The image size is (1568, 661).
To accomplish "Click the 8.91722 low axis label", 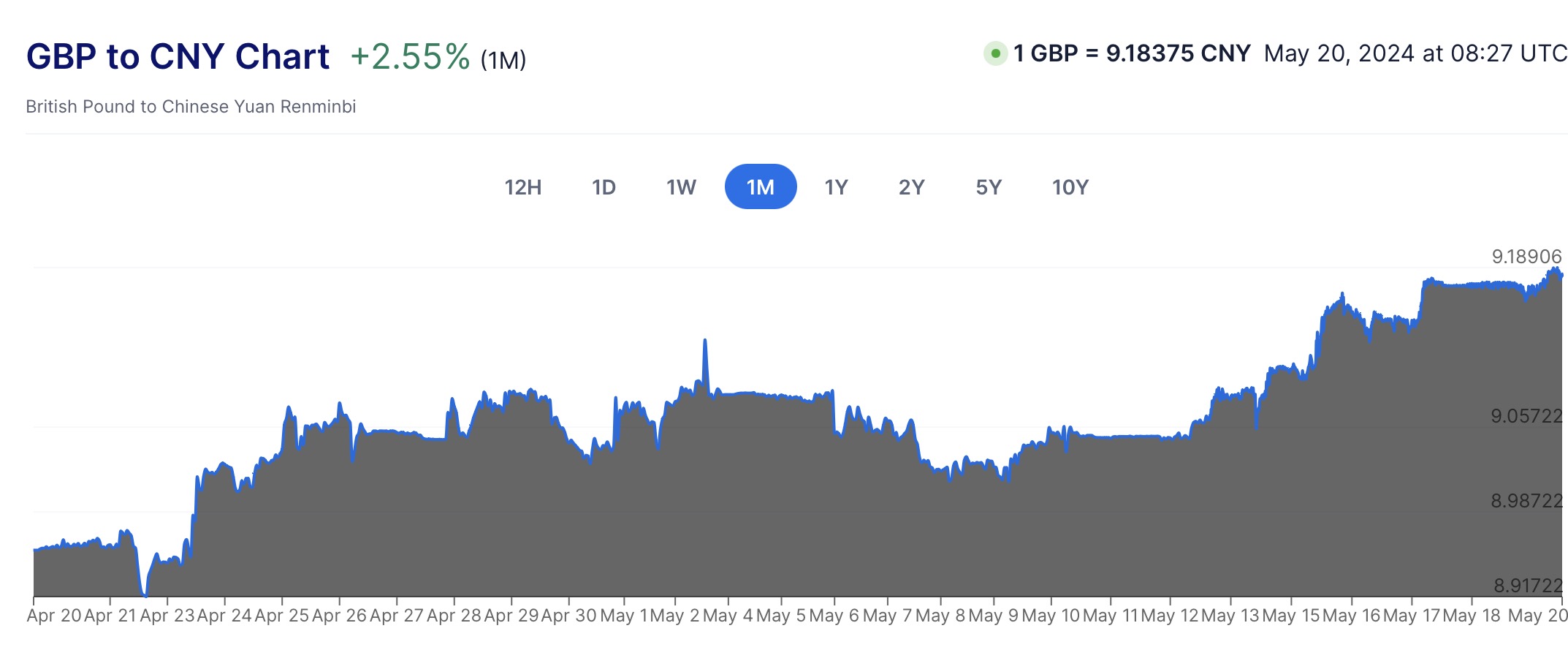I will click(1528, 586).
